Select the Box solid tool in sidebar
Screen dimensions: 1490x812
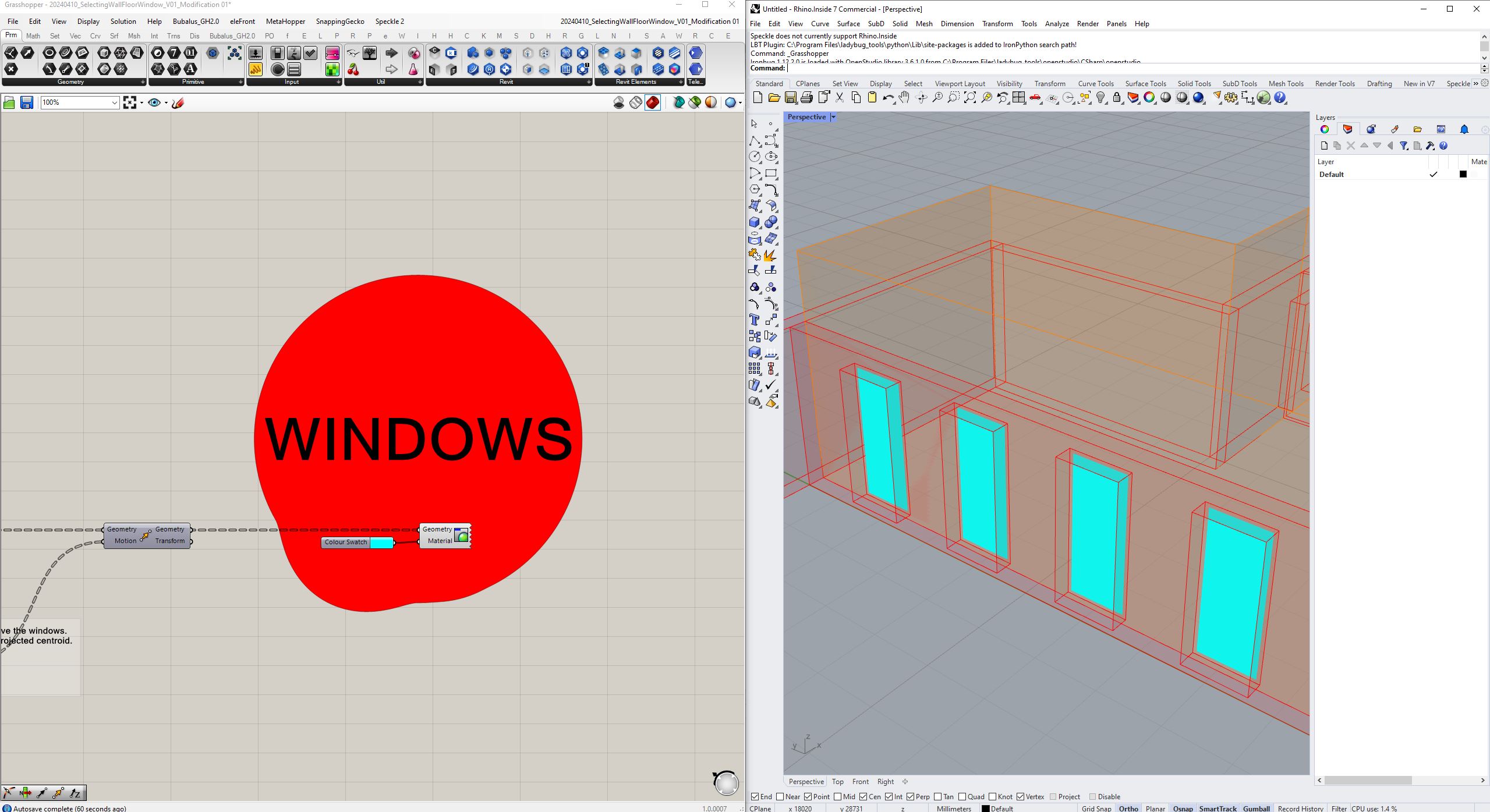pos(755,222)
